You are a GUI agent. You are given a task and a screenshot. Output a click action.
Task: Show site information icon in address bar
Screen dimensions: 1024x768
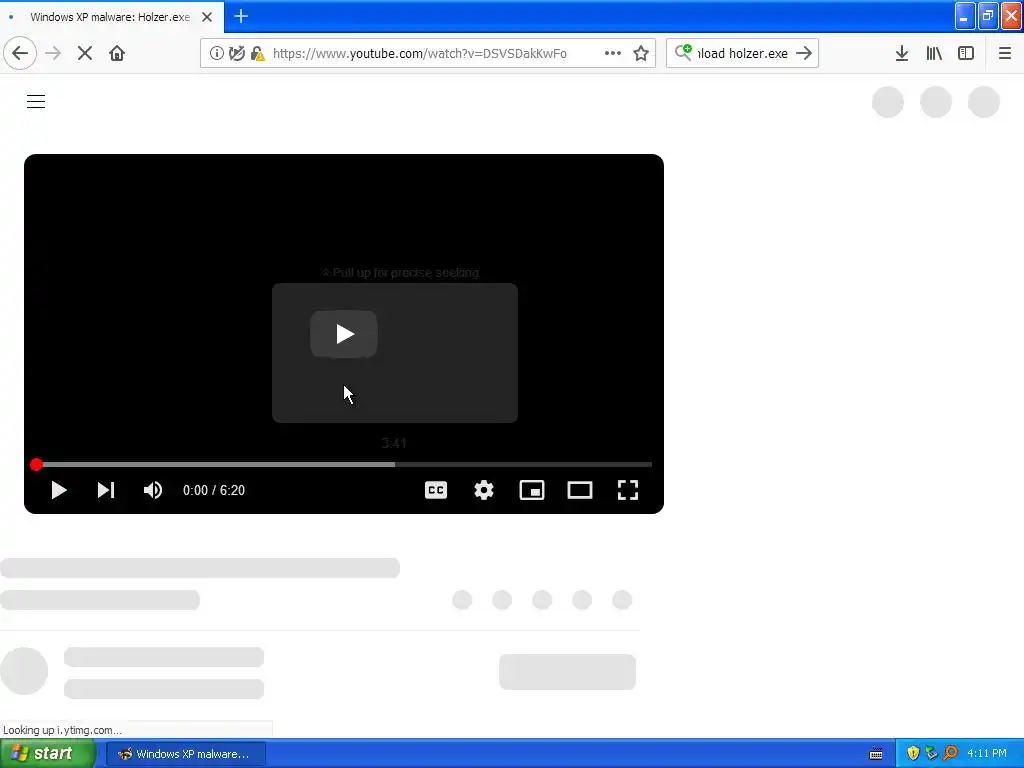[x=217, y=53]
